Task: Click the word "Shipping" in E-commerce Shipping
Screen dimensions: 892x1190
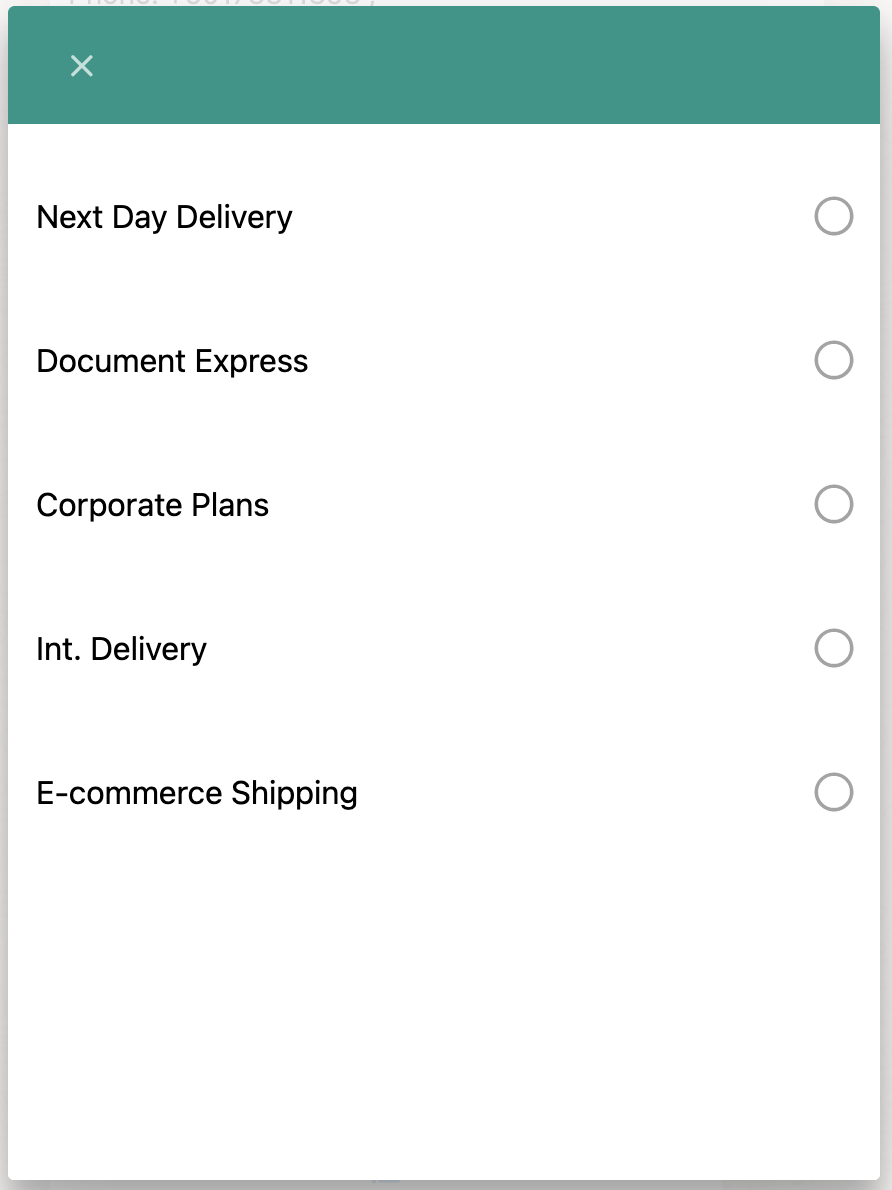Action: [294, 793]
